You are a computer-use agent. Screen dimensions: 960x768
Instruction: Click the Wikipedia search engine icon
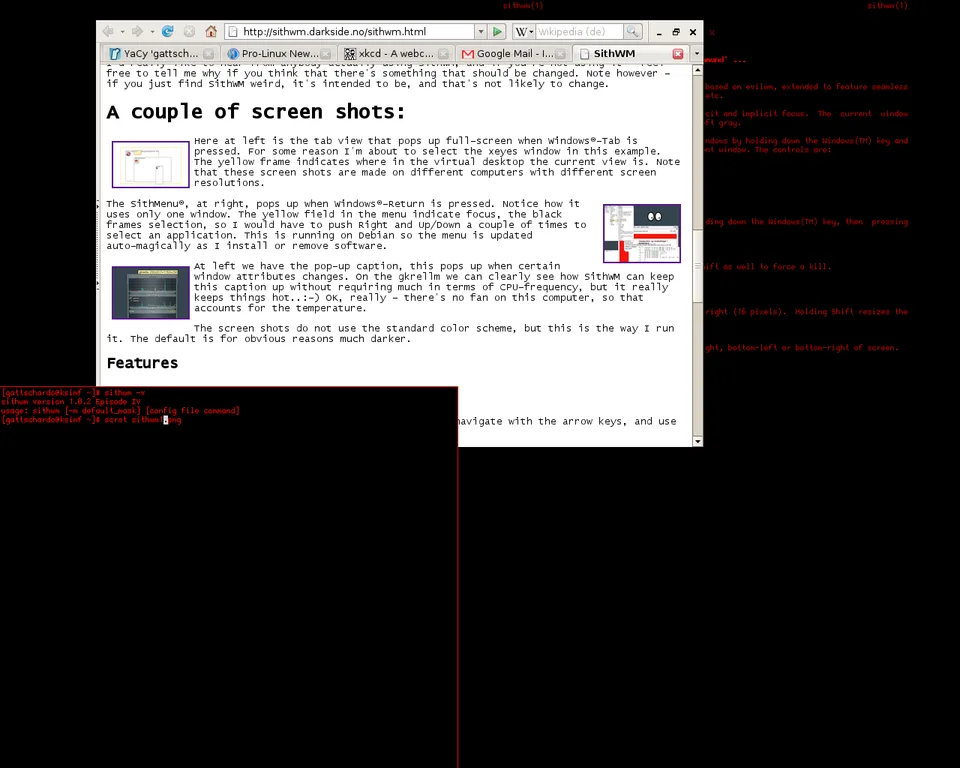(521, 31)
